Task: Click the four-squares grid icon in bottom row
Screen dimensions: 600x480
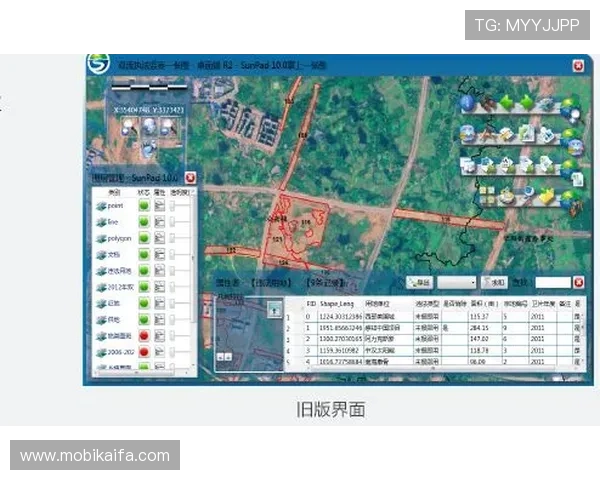Action: (487, 195)
